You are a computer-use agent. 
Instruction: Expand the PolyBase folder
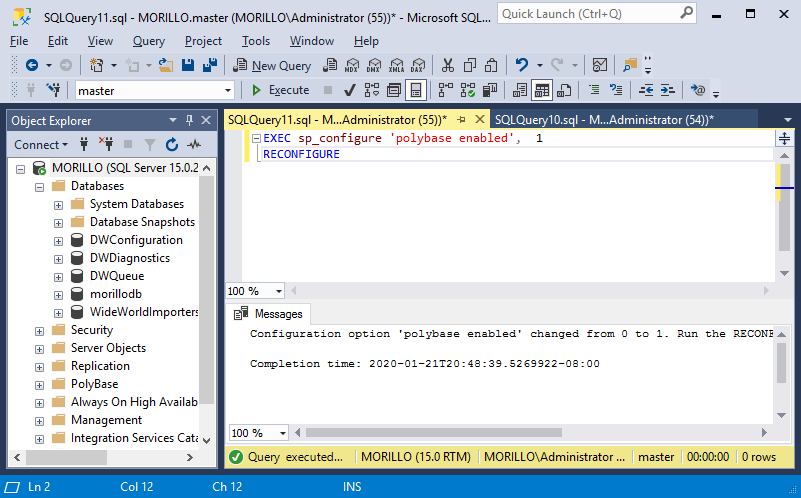39,385
